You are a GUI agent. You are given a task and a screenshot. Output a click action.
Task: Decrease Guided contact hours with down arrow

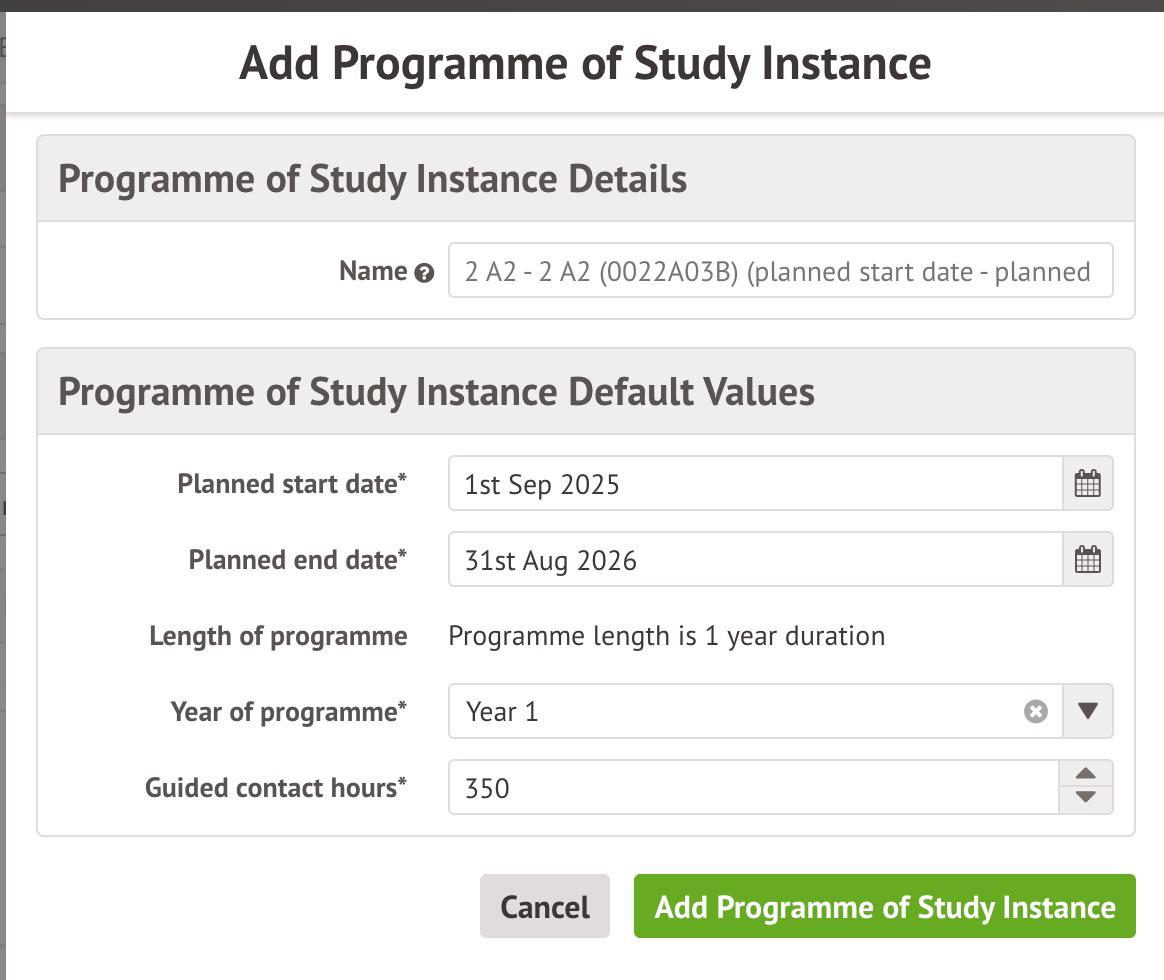pyautogui.click(x=1086, y=799)
